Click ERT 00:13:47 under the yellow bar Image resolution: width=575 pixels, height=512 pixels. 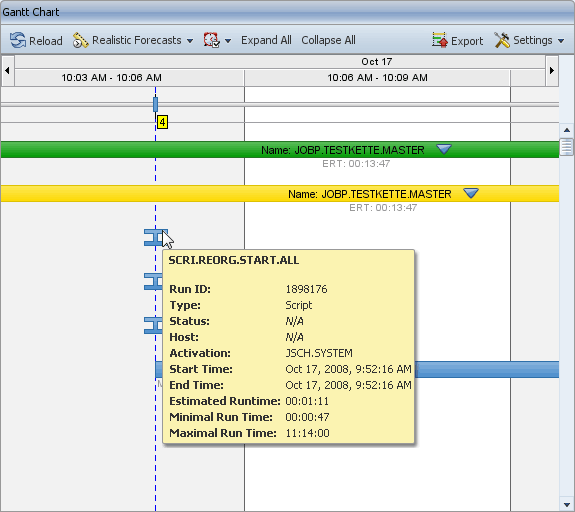click(383, 208)
